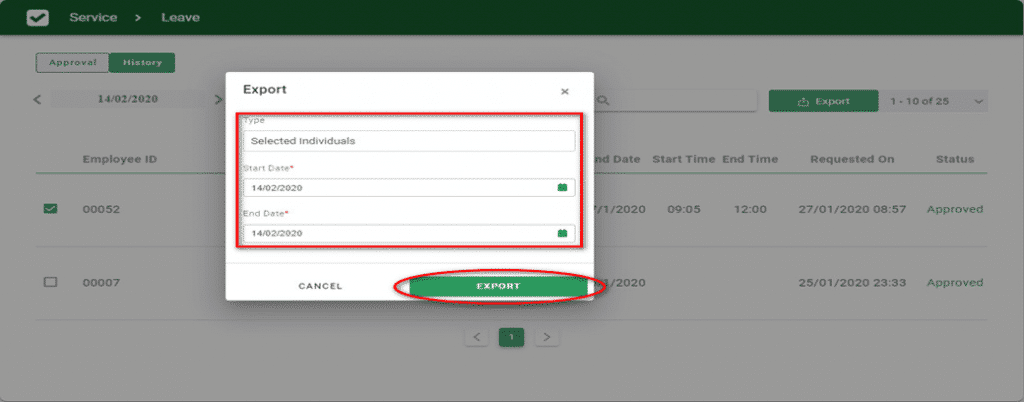Click the checkmark app logo icon
The image size is (1024, 402).
(37, 18)
